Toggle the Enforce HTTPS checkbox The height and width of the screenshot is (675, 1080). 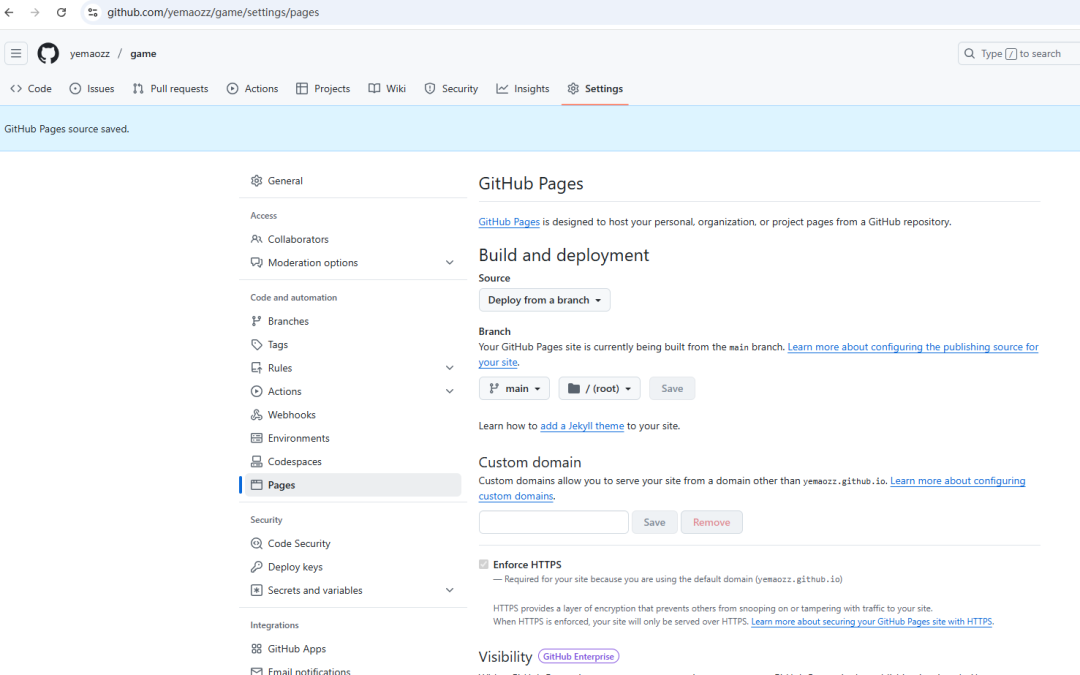(x=484, y=564)
